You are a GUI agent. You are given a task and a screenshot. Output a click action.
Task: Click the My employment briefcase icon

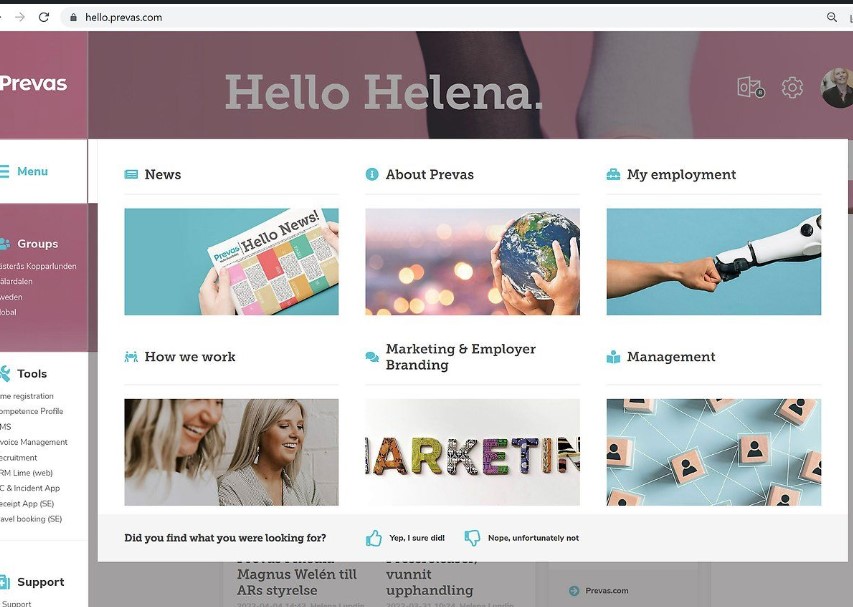pyautogui.click(x=613, y=174)
